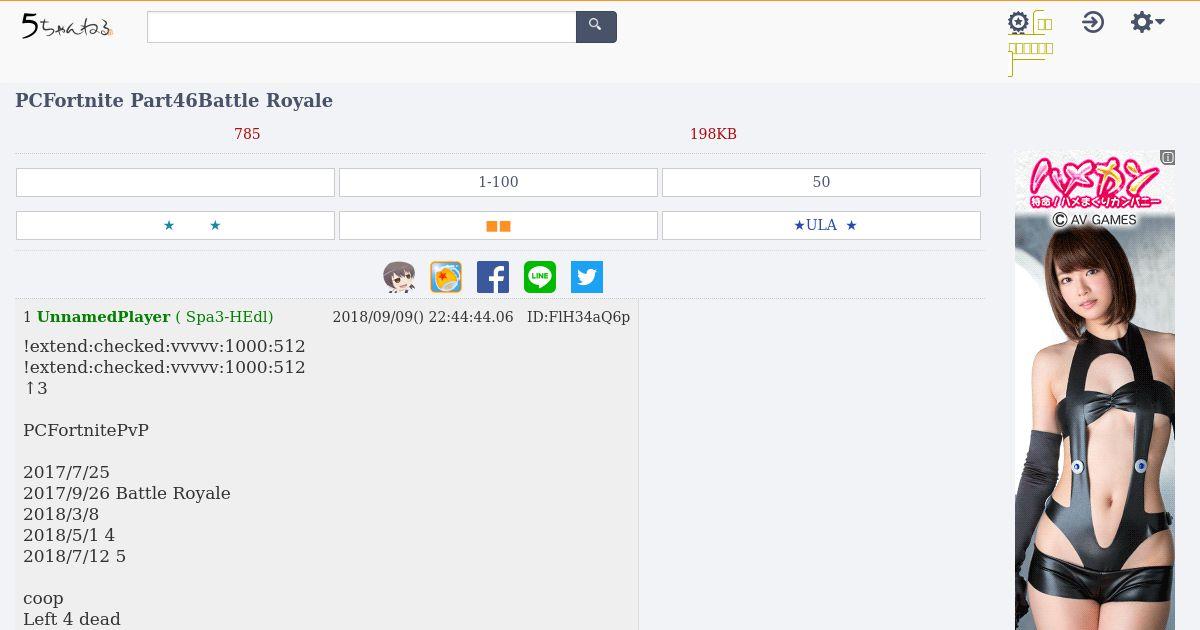The image size is (1200, 630).
Task: Click the text line 2017/9/26 Battle Royale
Action: click(x=127, y=493)
